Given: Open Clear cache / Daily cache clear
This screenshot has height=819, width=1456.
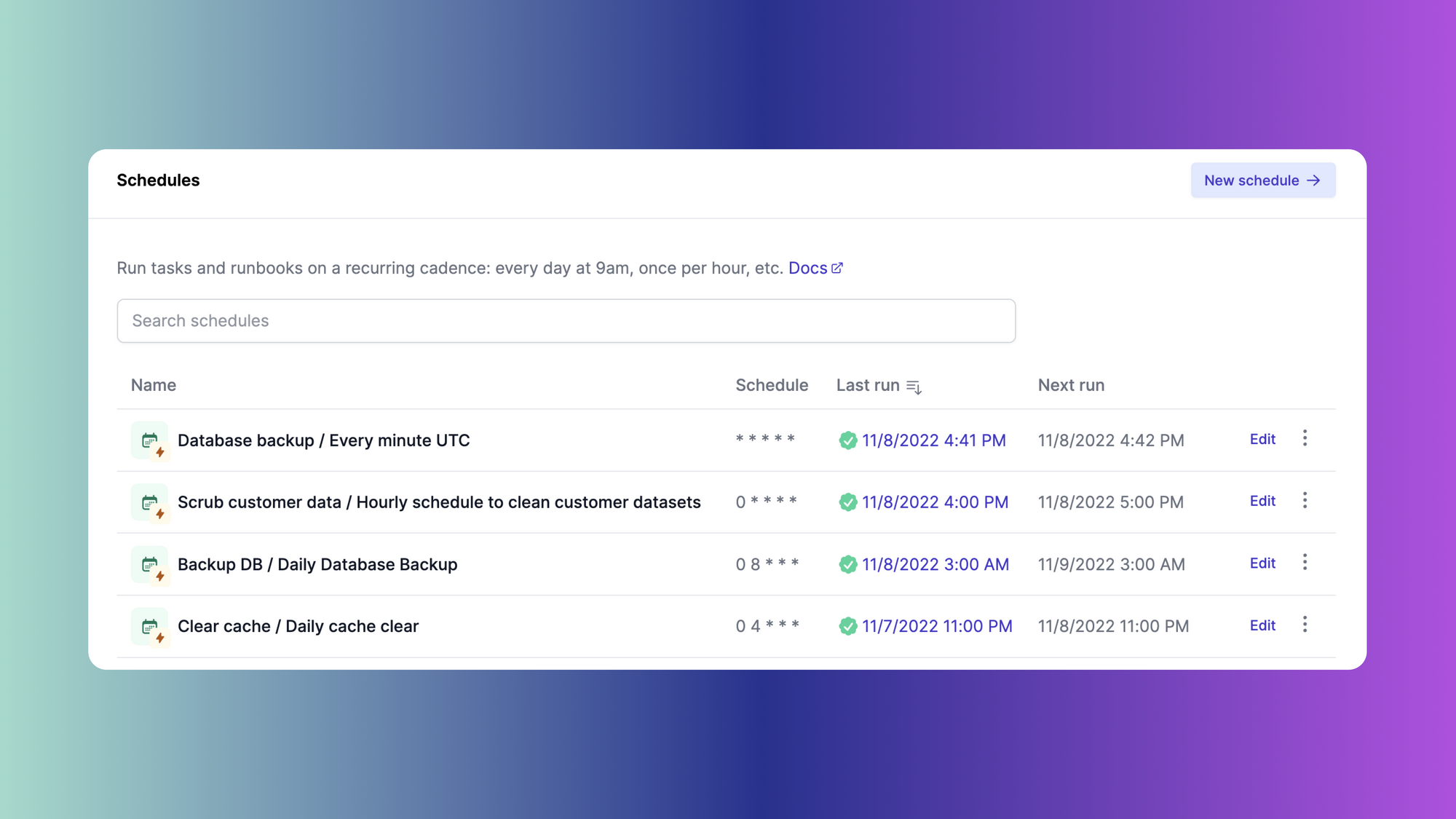Looking at the screenshot, I should point(298,626).
